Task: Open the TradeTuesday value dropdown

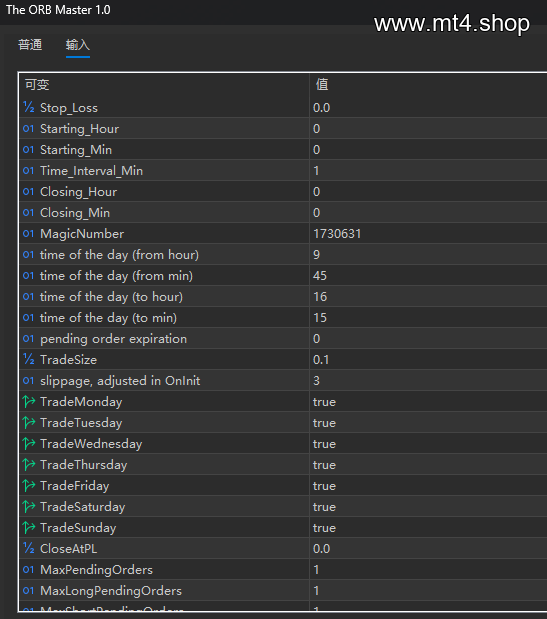Action: click(x=428, y=422)
